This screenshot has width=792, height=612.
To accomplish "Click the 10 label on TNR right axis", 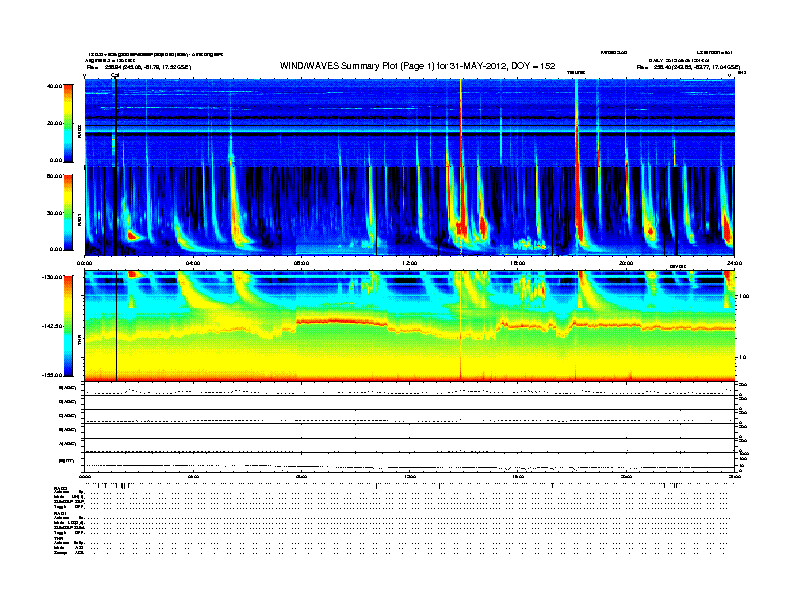I will 742,358.
